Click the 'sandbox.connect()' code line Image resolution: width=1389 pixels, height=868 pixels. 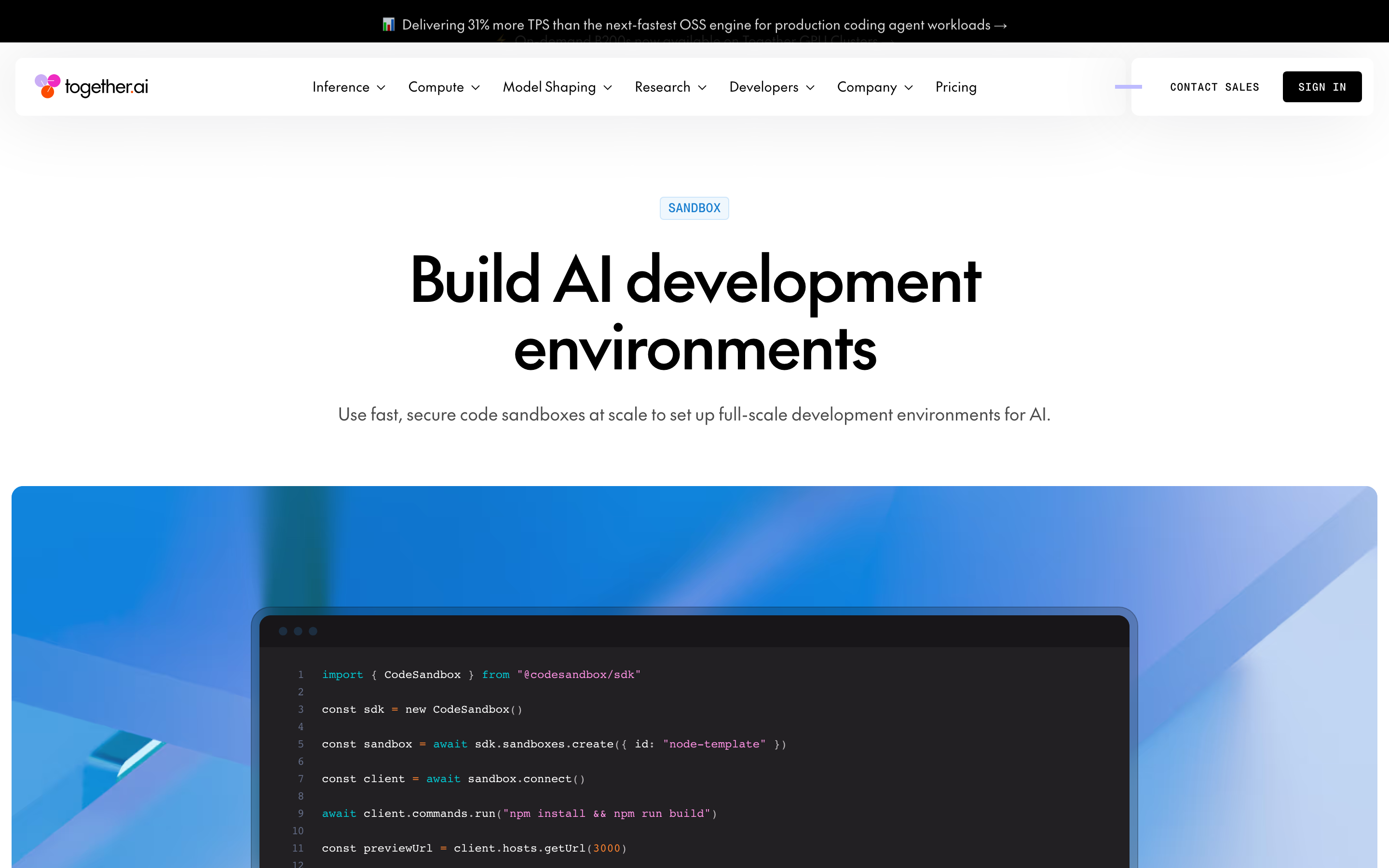coord(453,779)
